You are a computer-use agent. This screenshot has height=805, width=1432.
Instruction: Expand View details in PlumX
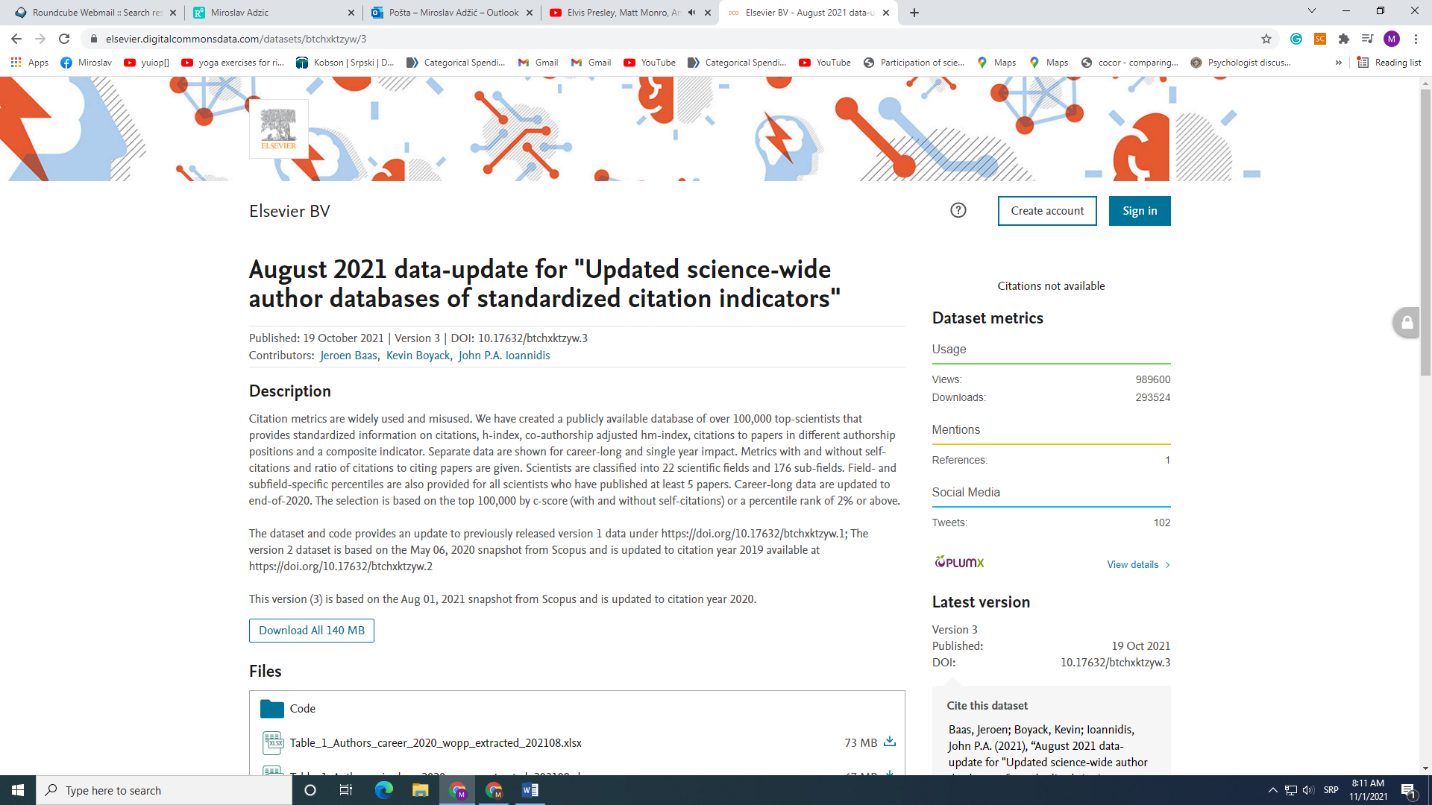pyautogui.click(x=1137, y=565)
